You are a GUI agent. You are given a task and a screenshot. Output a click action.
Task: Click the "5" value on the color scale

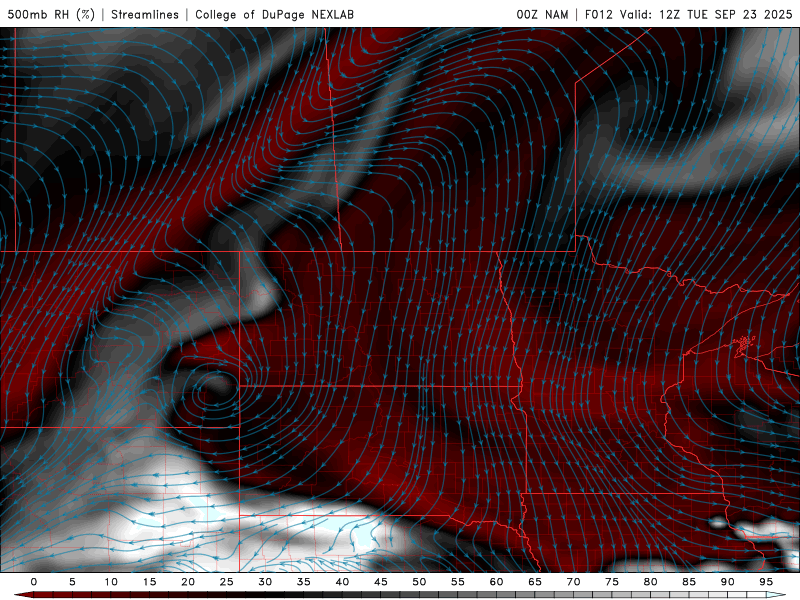click(x=72, y=582)
